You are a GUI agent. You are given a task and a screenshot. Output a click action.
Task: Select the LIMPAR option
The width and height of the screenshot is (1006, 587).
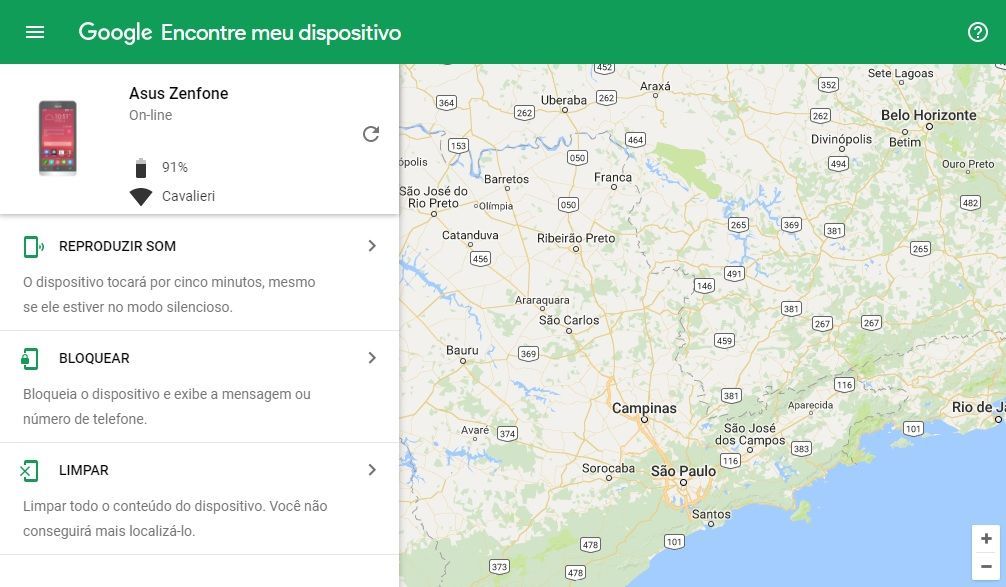(200, 498)
